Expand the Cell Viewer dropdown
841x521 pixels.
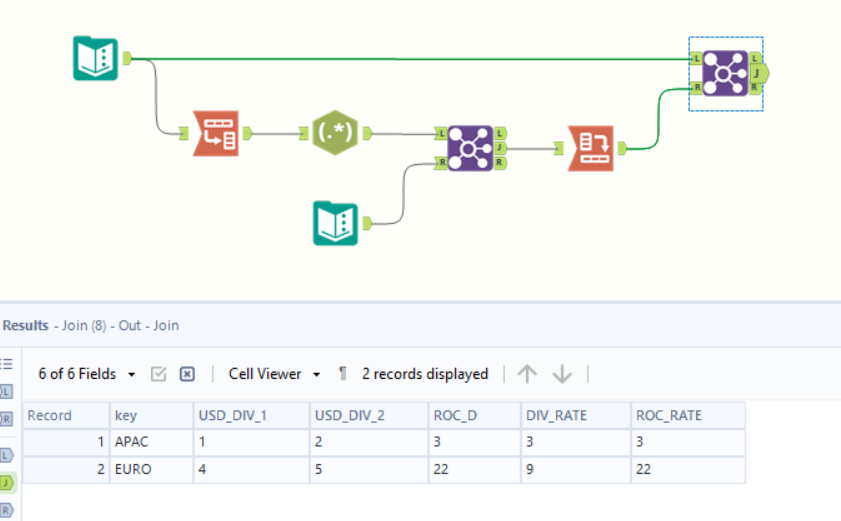pos(274,374)
